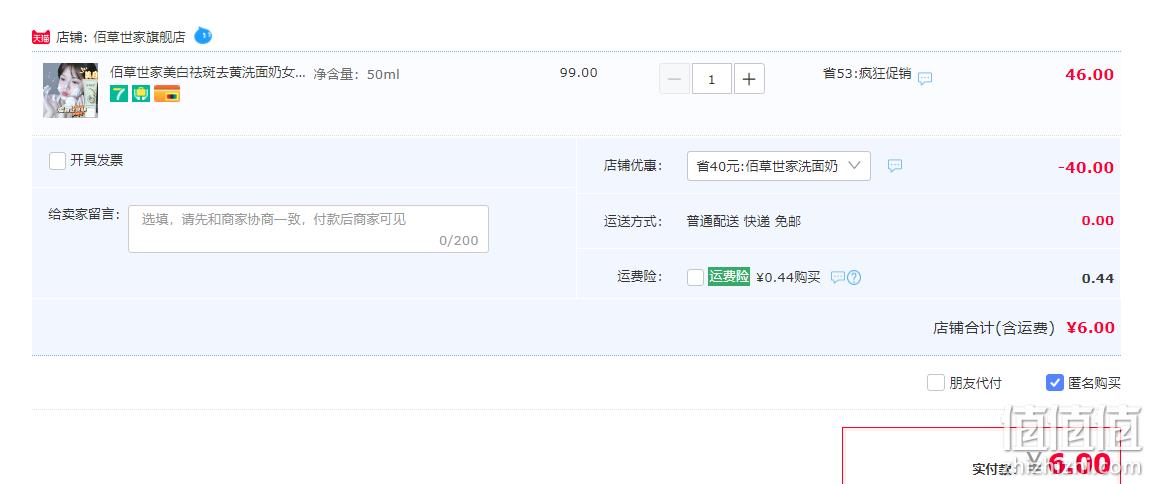Increase the quantity with the plus button
Screen dimensions: 1151x484
pos(749,79)
